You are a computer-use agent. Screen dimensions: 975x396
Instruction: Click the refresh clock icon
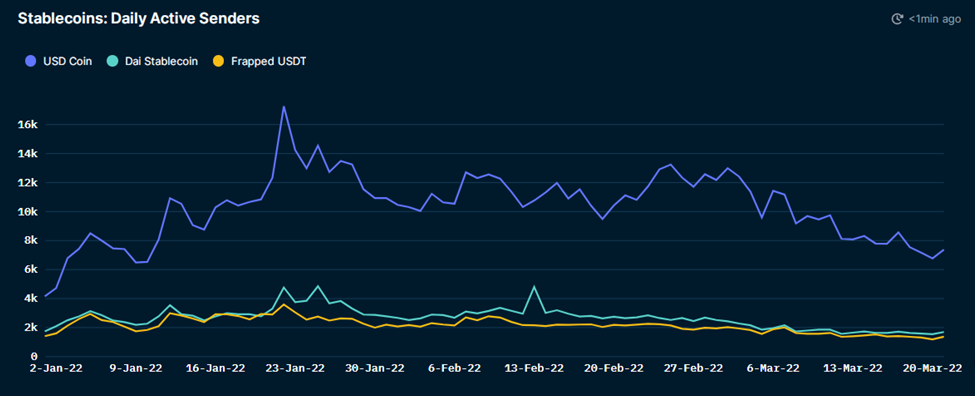(897, 19)
